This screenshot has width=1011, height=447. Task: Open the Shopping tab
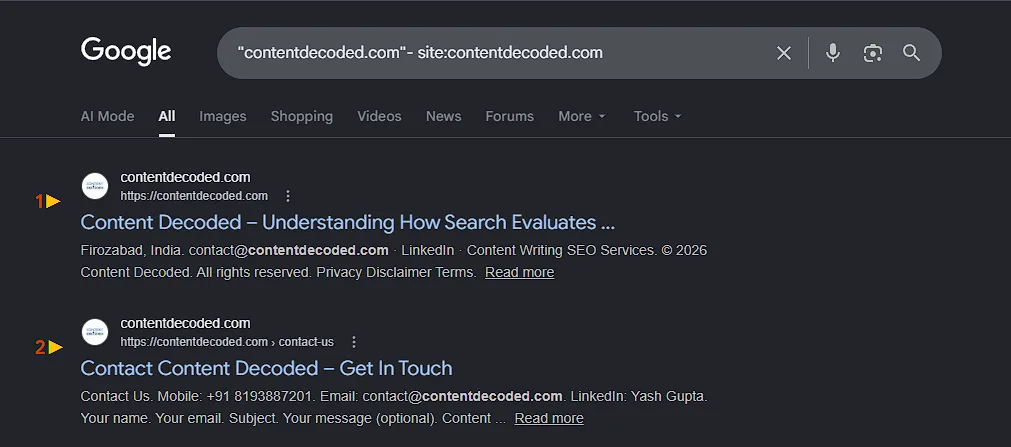pos(302,116)
